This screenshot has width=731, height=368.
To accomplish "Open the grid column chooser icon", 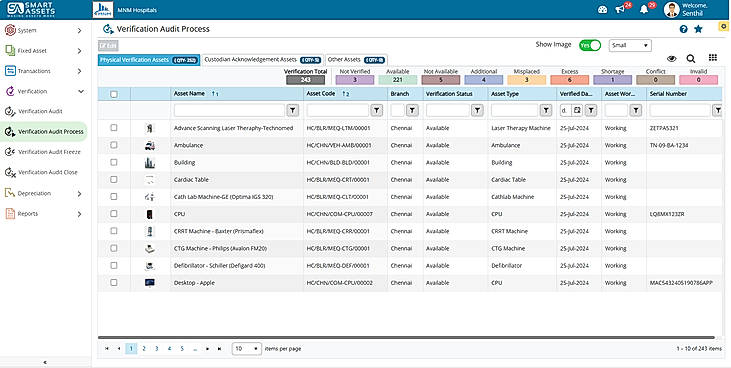I will [x=713, y=57].
